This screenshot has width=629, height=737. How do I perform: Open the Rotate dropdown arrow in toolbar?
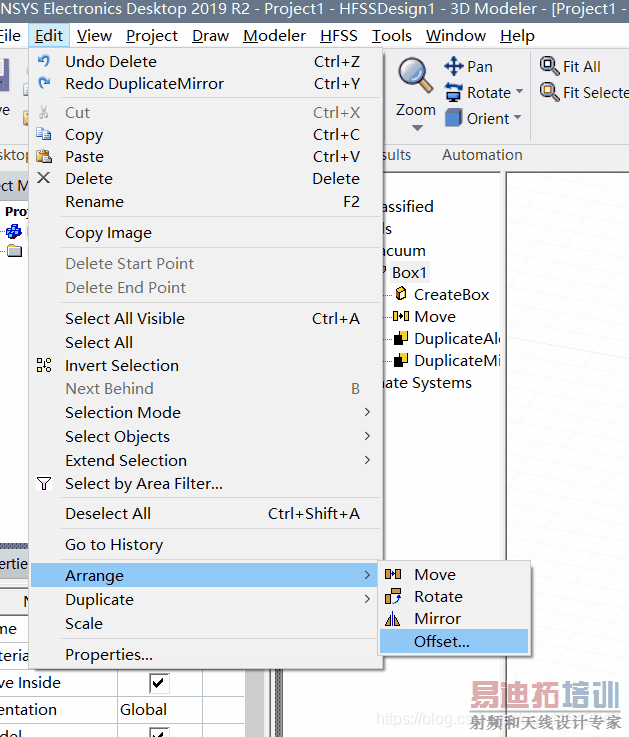[519, 91]
